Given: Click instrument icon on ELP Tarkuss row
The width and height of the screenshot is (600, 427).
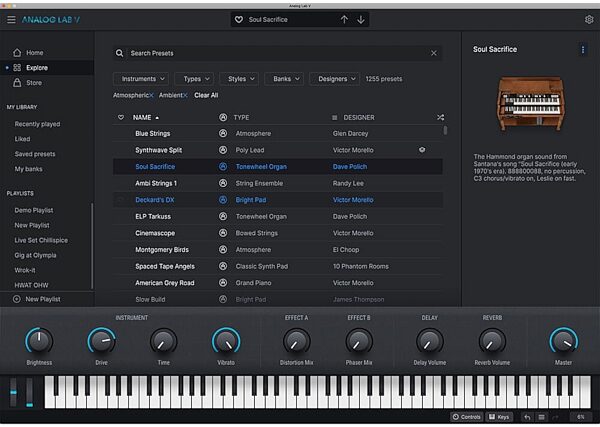Looking at the screenshot, I should [x=223, y=216].
